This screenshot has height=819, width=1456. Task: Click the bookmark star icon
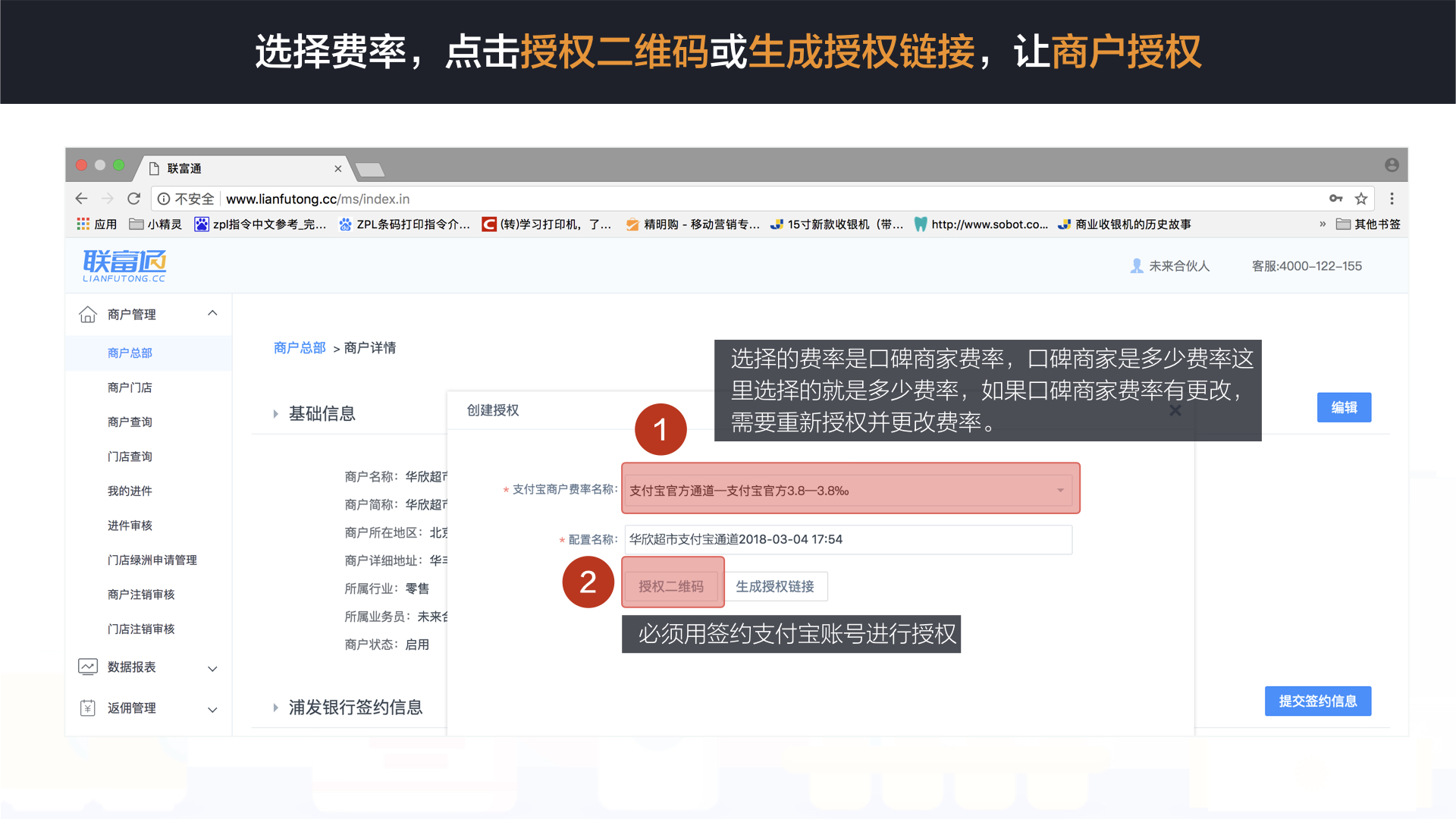coord(1361,199)
